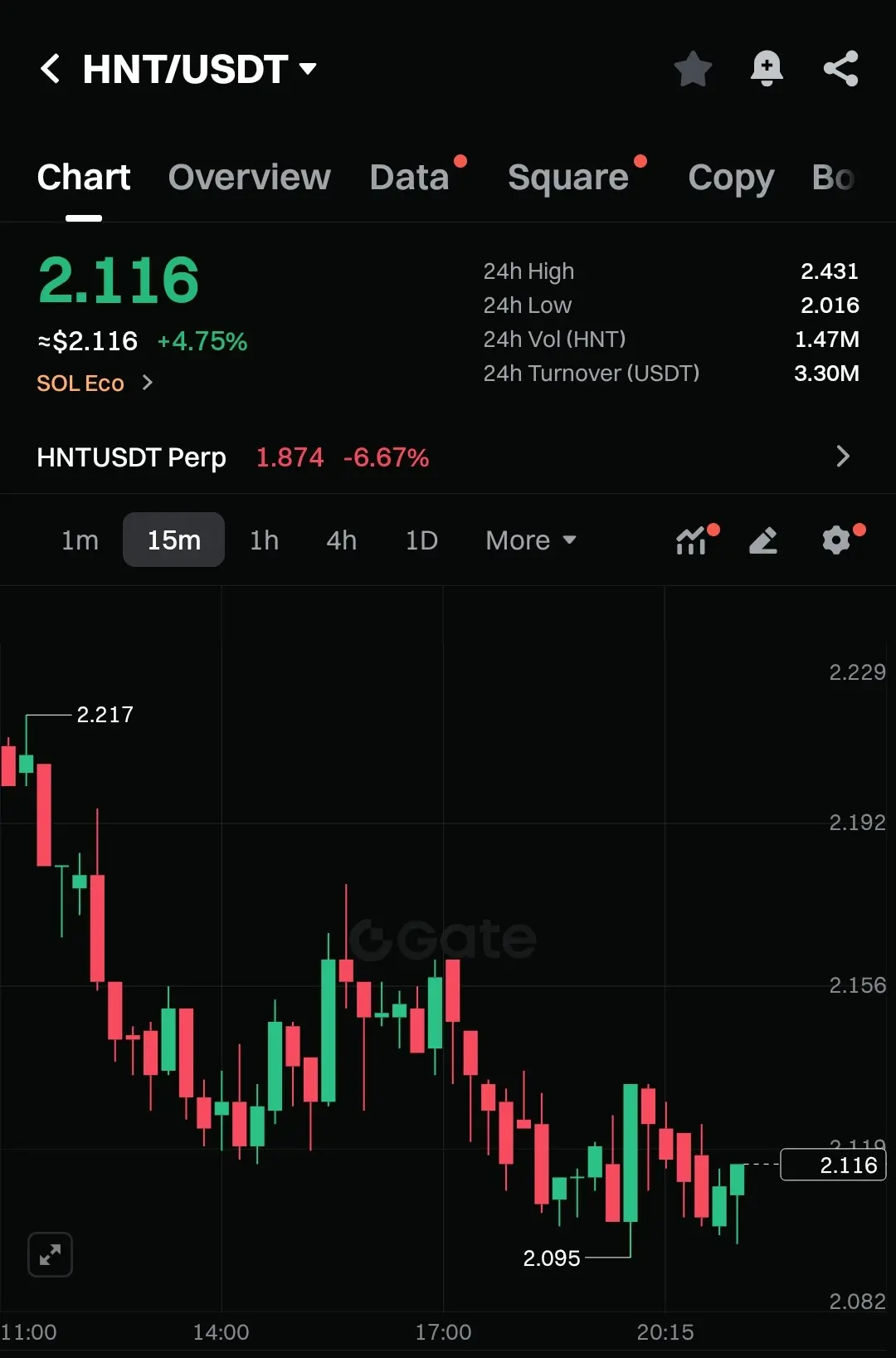The image size is (896, 1358).
Task: Switch chart to 1h interval
Action: 264,540
